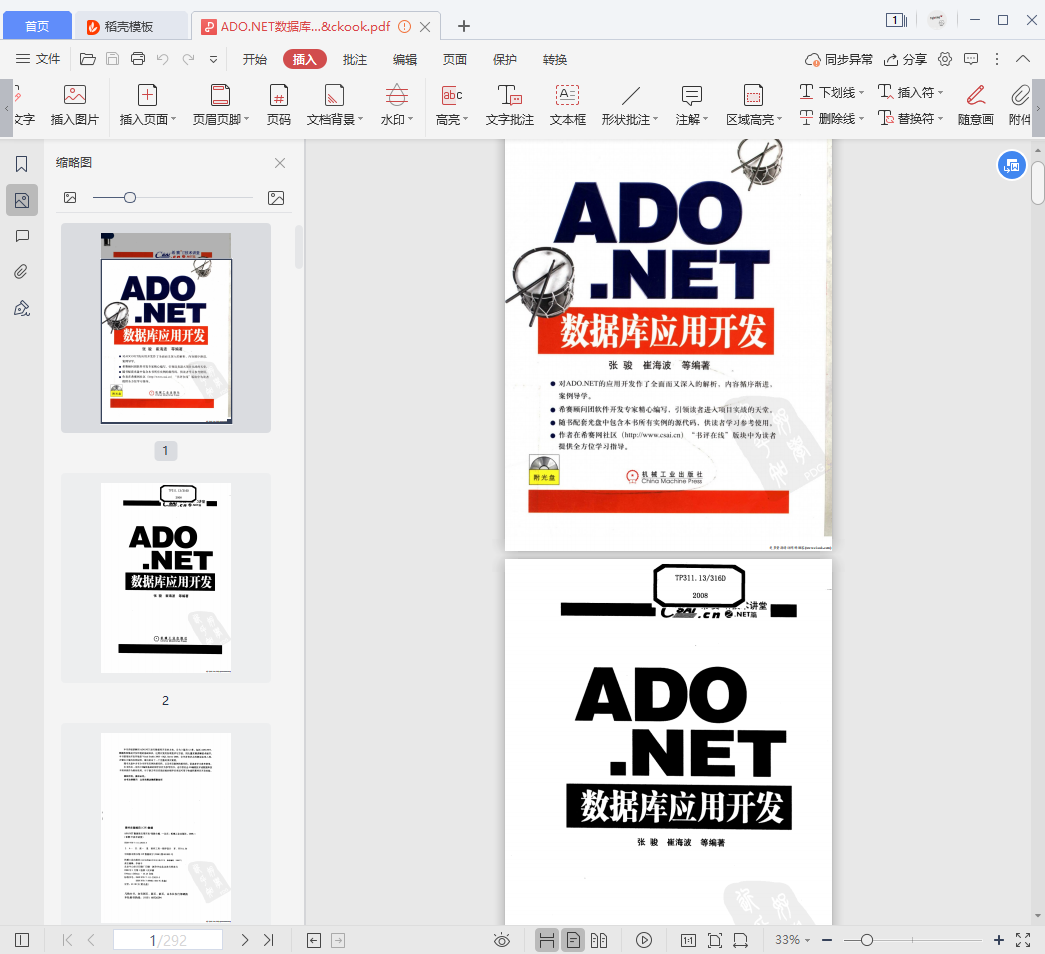Open the attachments panel via paperclip sidebar icon
The image size is (1045, 954).
(x=22, y=271)
